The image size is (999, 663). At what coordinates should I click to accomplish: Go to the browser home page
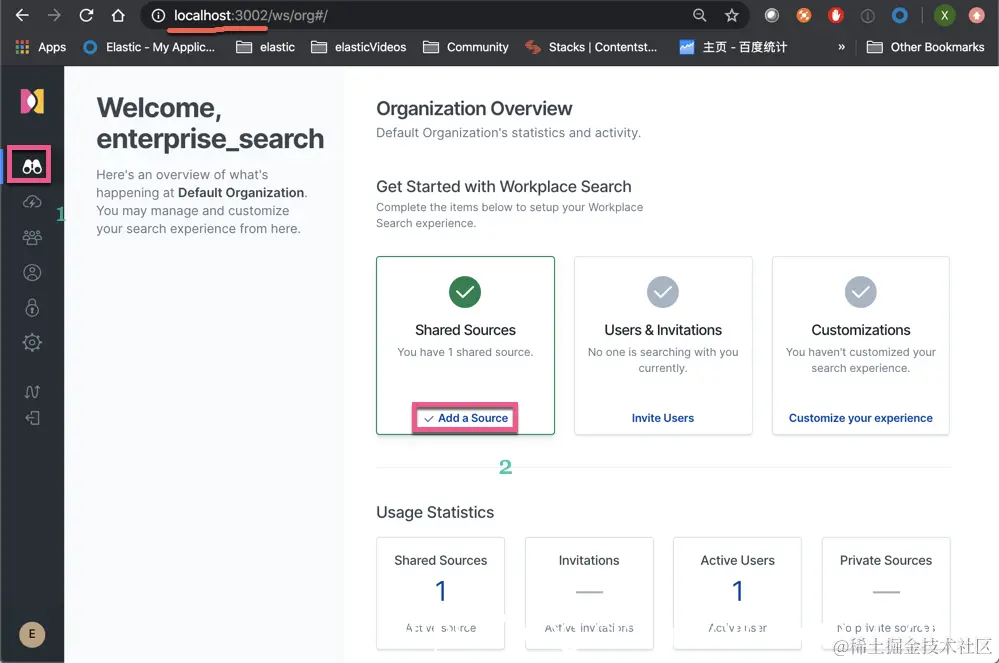[x=118, y=15]
